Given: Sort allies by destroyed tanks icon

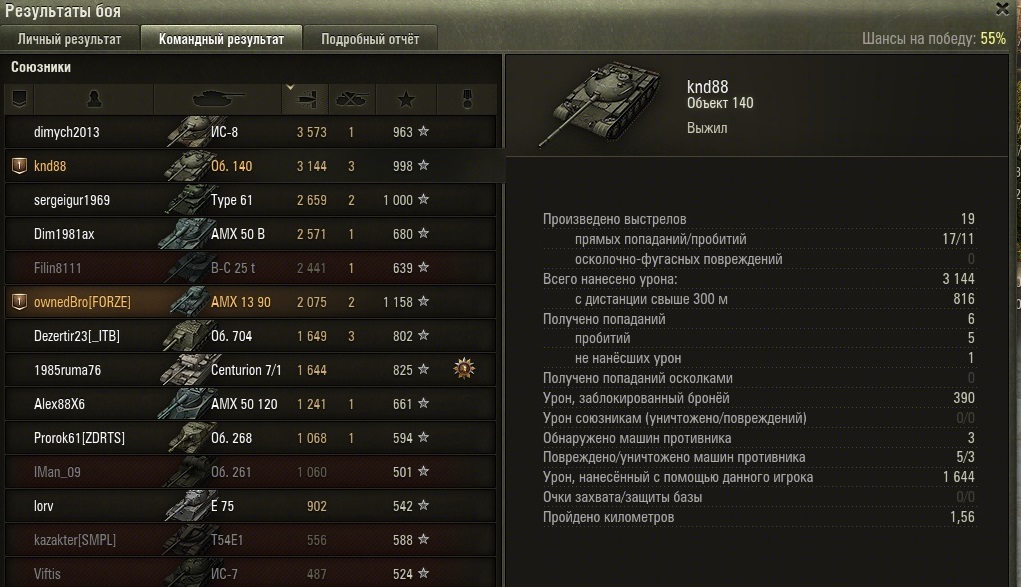Looking at the screenshot, I should [x=352, y=99].
